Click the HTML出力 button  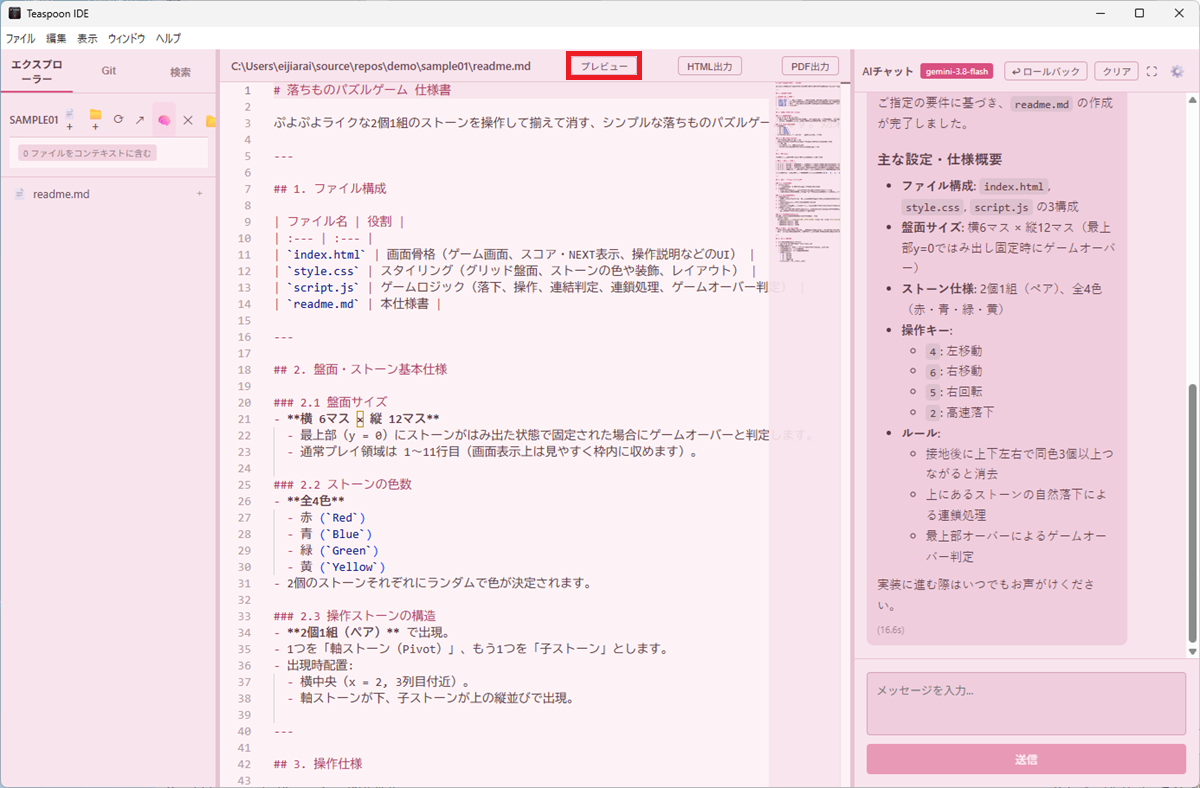710,66
